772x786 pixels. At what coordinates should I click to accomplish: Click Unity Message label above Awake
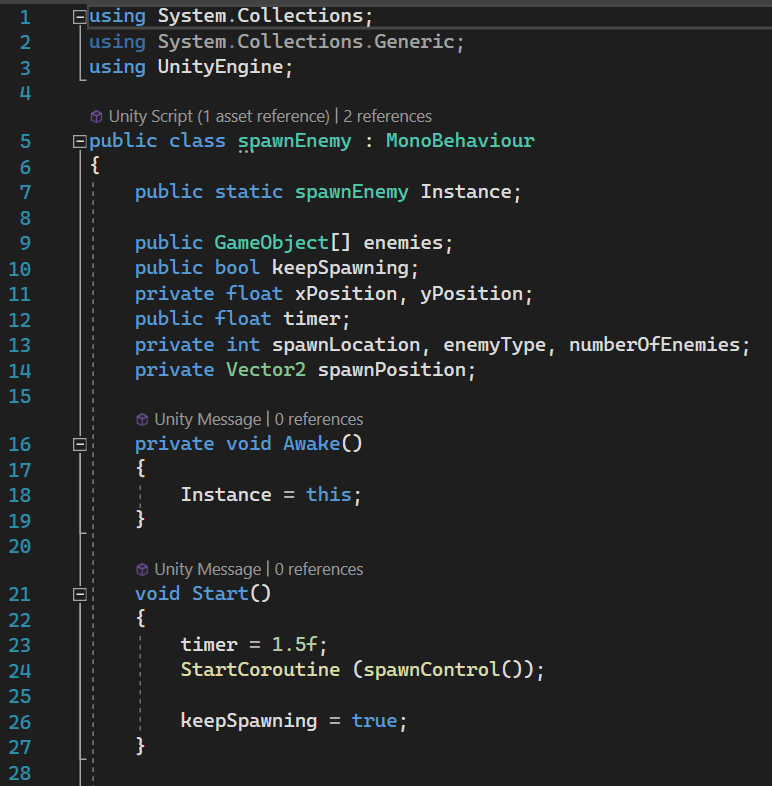pyautogui.click(x=208, y=420)
